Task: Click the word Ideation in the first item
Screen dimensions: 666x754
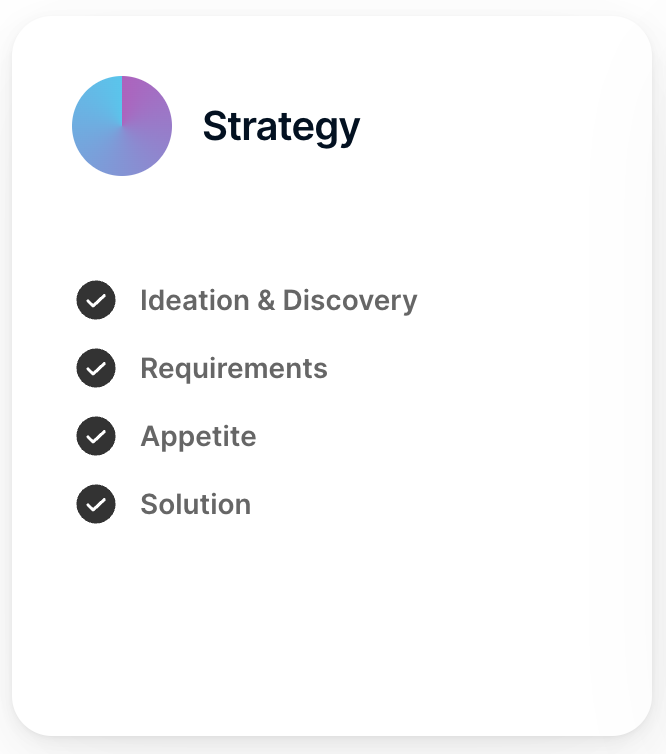Action: click(195, 301)
